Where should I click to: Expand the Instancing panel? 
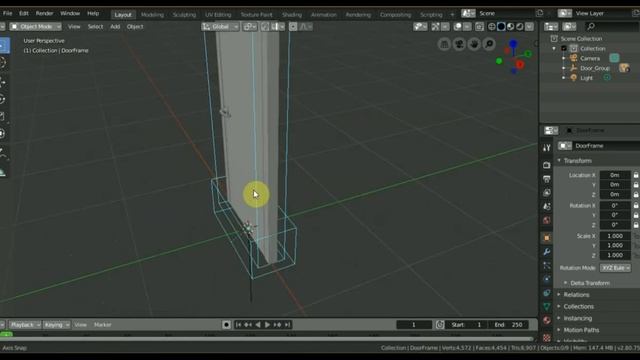[559, 318]
